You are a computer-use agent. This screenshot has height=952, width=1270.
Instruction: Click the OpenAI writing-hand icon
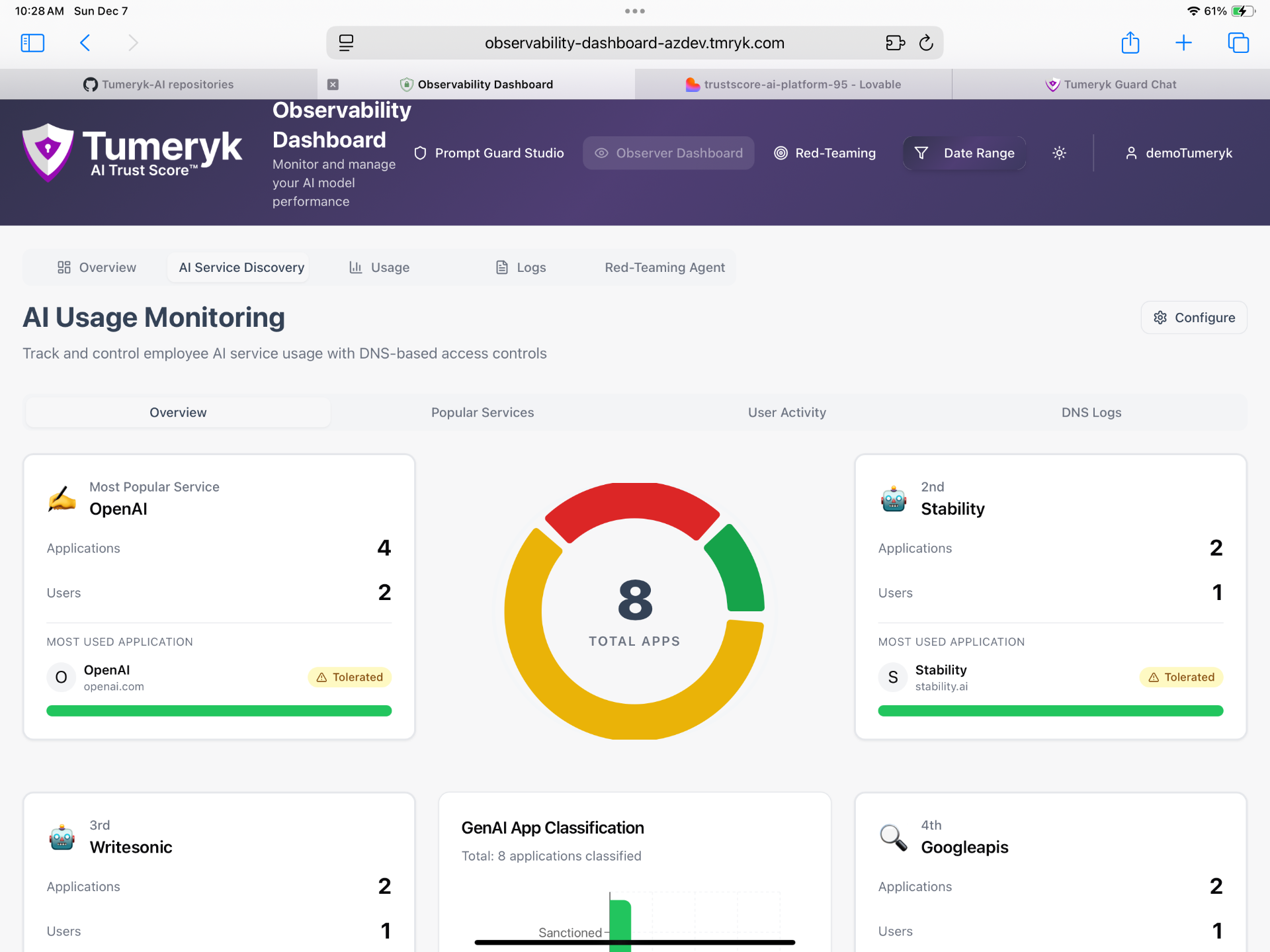pyautogui.click(x=62, y=498)
